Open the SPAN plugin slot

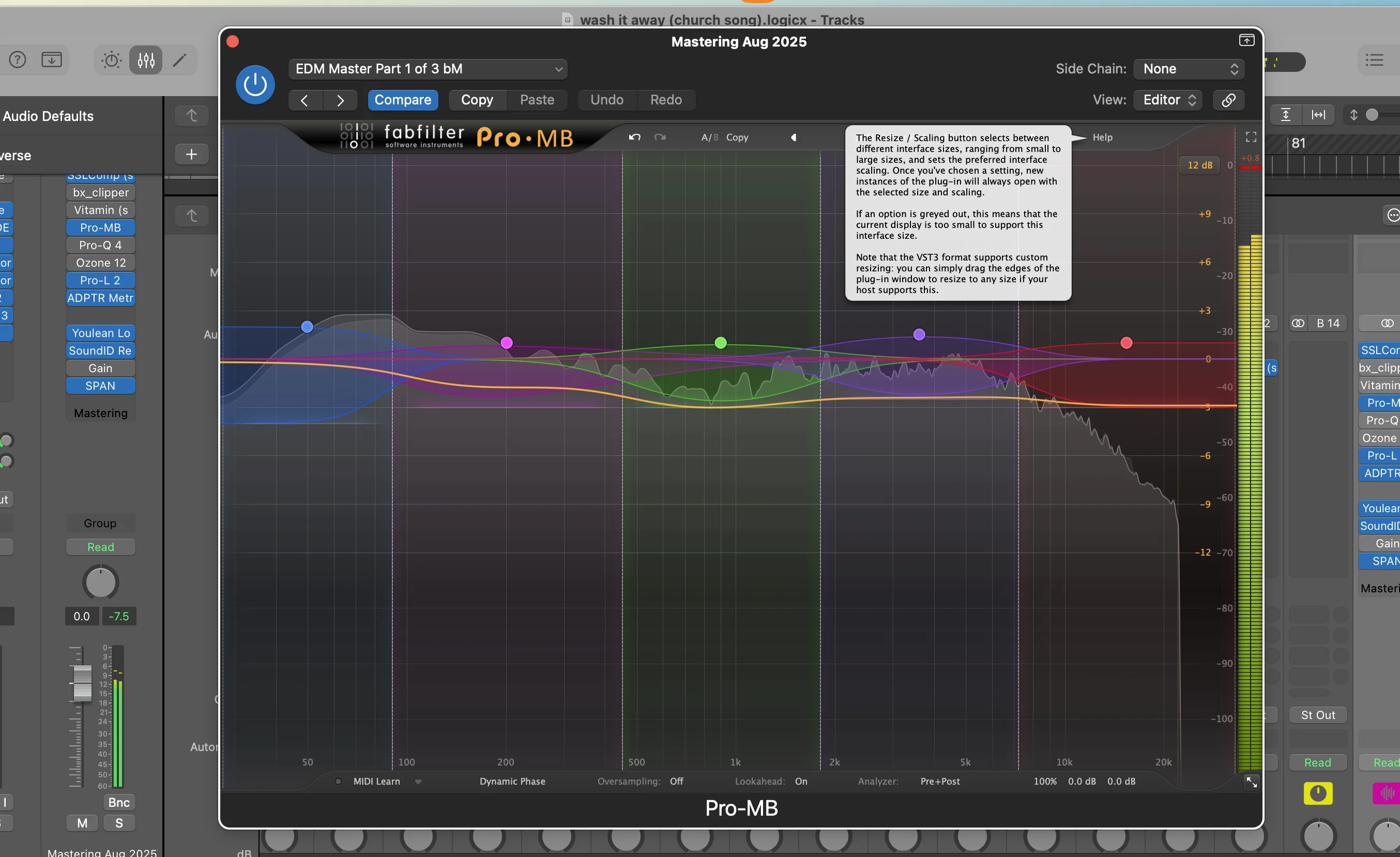[x=100, y=386]
